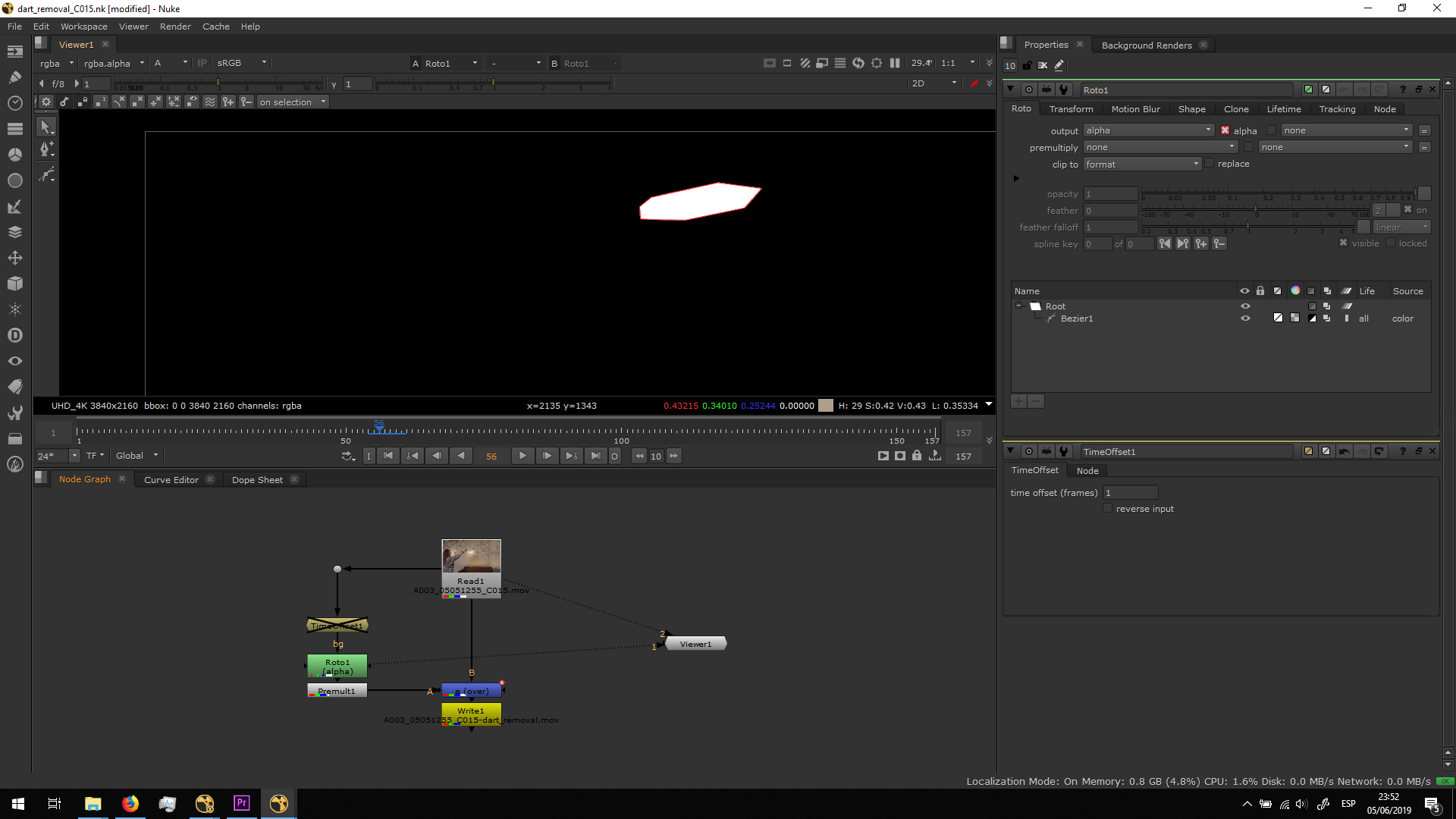The width and height of the screenshot is (1456, 819).
Task: Jump to the first frame button
Action: click(388, 456)
